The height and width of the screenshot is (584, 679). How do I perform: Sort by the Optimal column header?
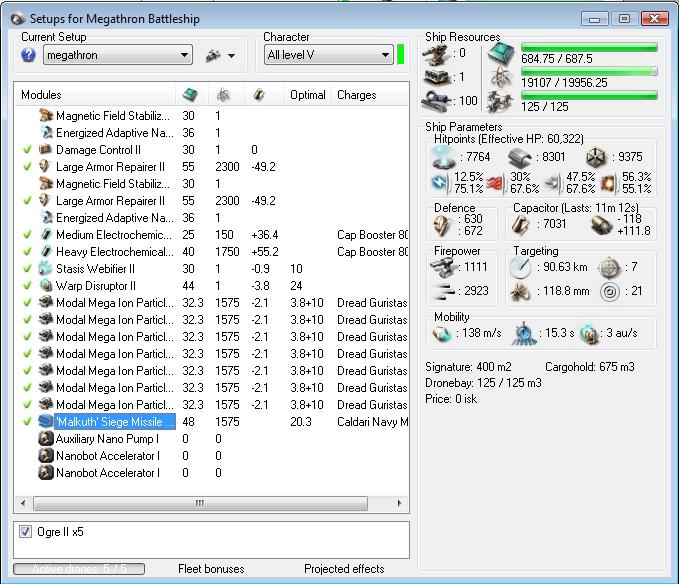307,95
